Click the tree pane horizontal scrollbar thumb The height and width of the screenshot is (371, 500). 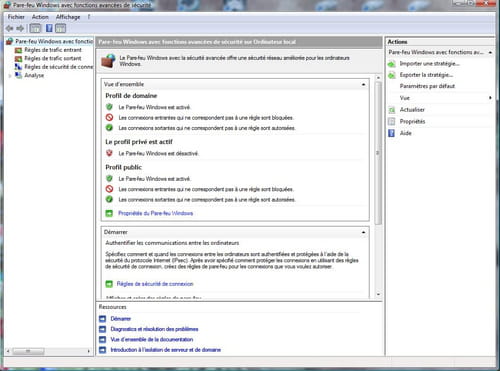click(x=28, y=351)
